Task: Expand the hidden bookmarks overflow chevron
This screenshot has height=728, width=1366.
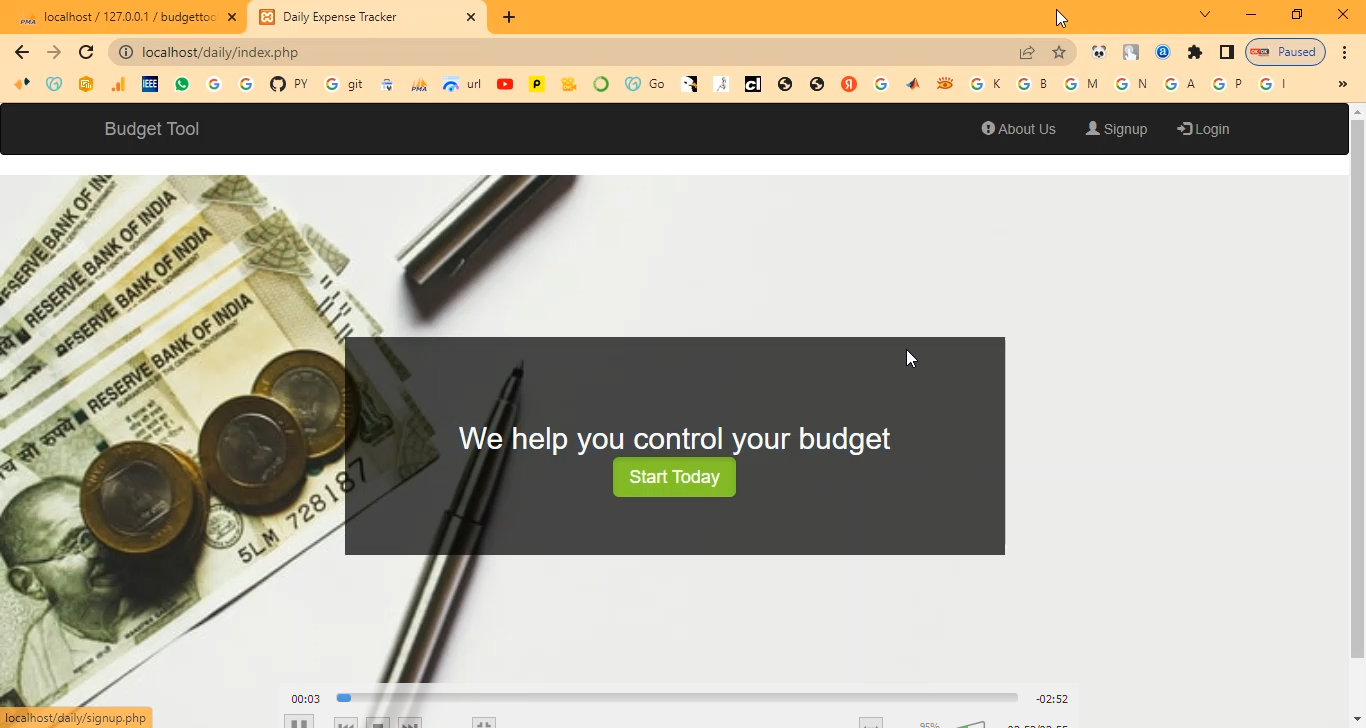Action: [x=1342, y=84]
